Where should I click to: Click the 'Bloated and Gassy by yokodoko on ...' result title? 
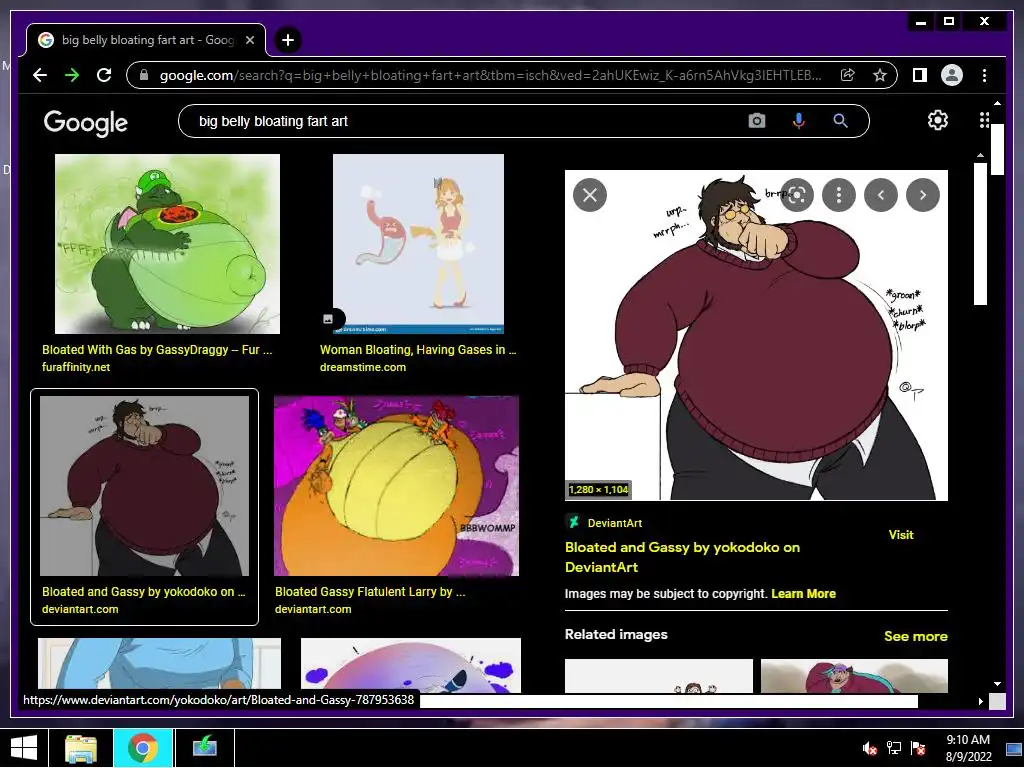[x=144, y=592]
